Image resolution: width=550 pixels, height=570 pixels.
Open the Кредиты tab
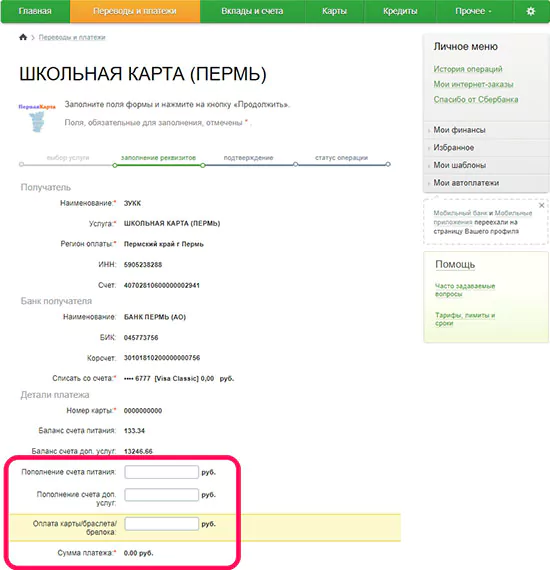click(400, 11)
